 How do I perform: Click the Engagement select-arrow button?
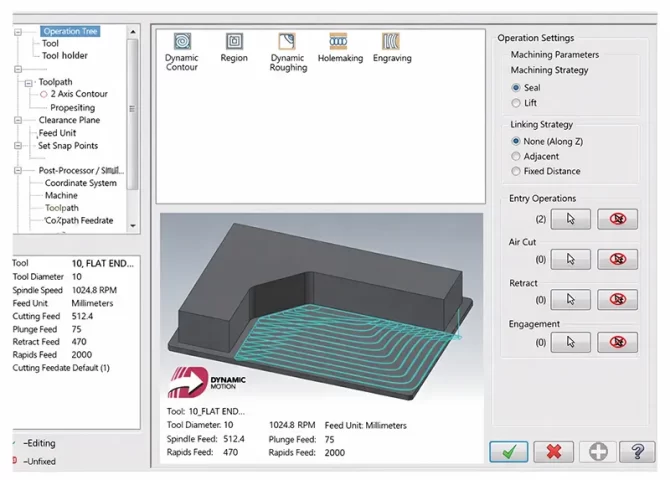pyautogui.click(x=570, y=342)
